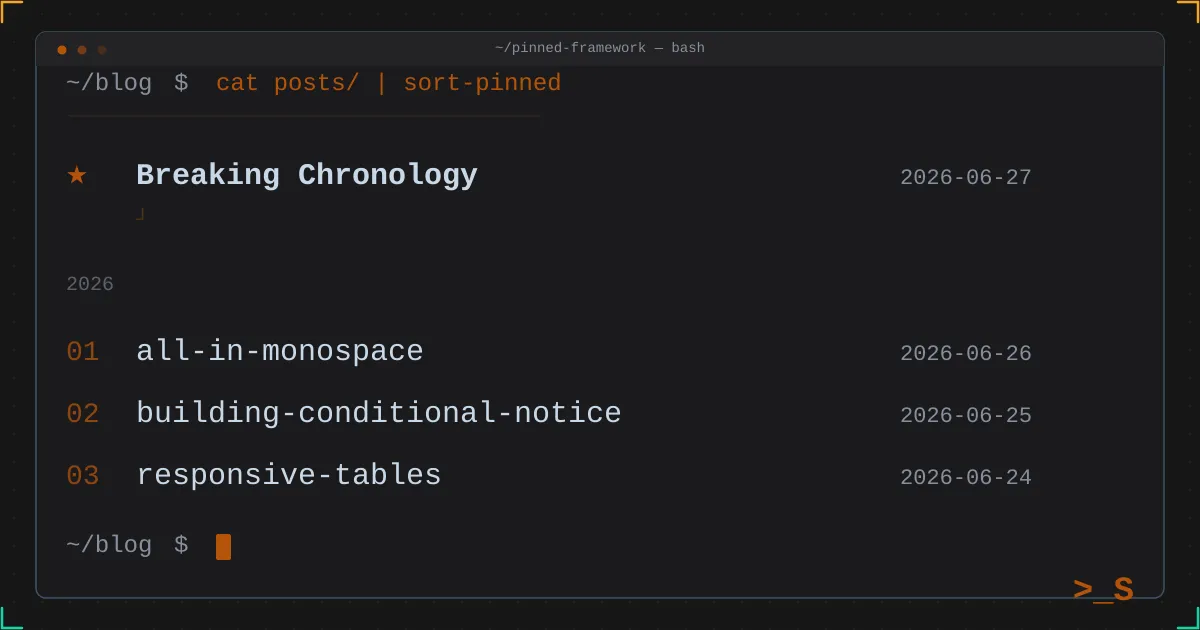
Task: Click the bottom ~/blog $ prompt
Action: [x=127, y=546]
